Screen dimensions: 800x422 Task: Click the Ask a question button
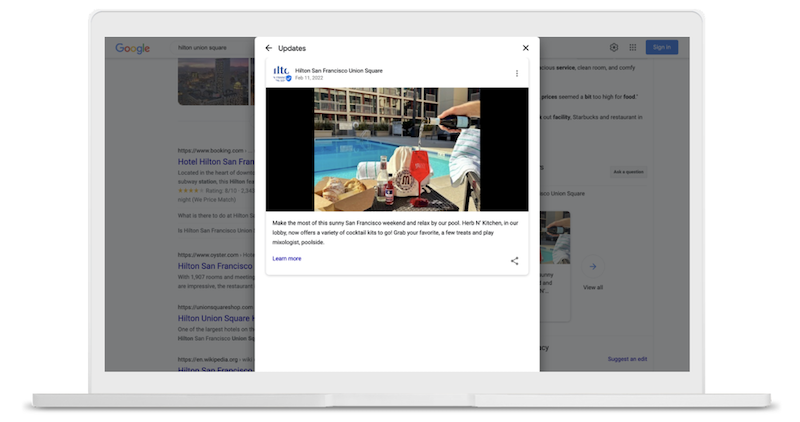point(628,172)
